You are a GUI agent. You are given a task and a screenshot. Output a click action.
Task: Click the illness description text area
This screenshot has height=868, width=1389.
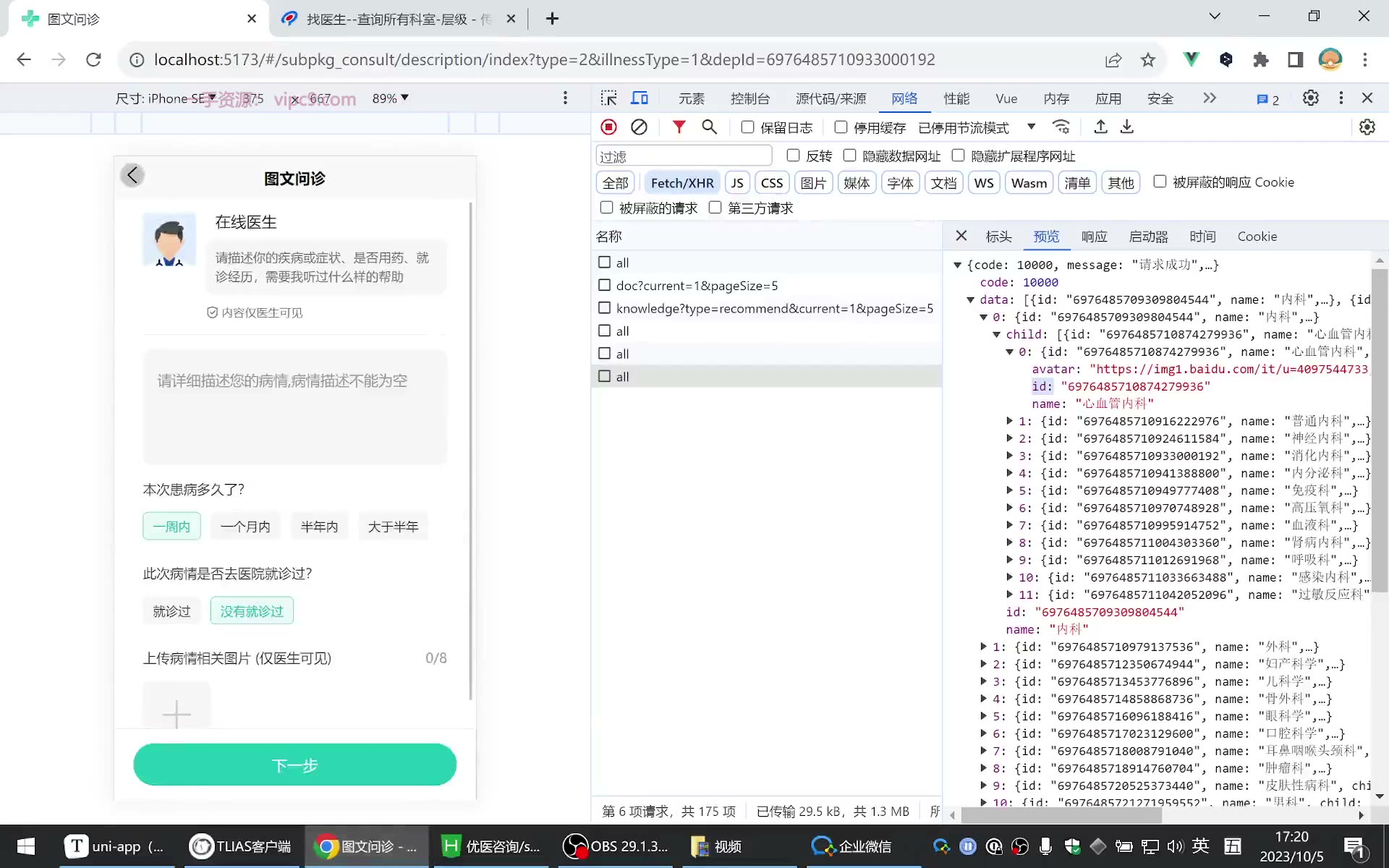[295, 407]
